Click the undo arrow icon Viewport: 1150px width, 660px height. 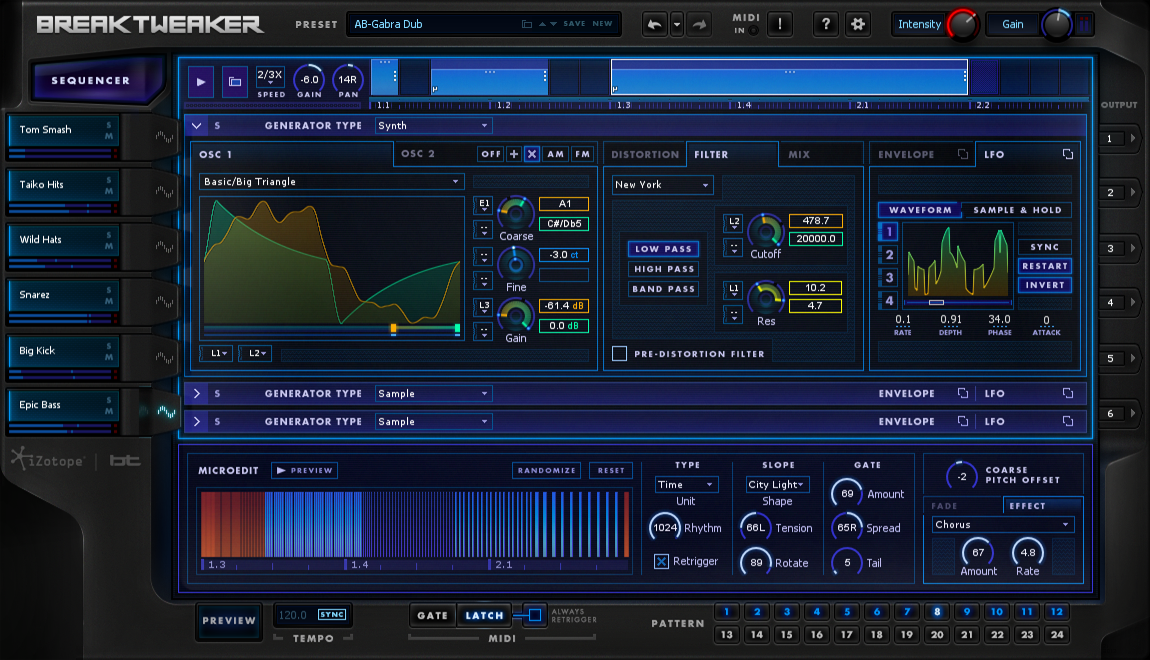(655, 24)
